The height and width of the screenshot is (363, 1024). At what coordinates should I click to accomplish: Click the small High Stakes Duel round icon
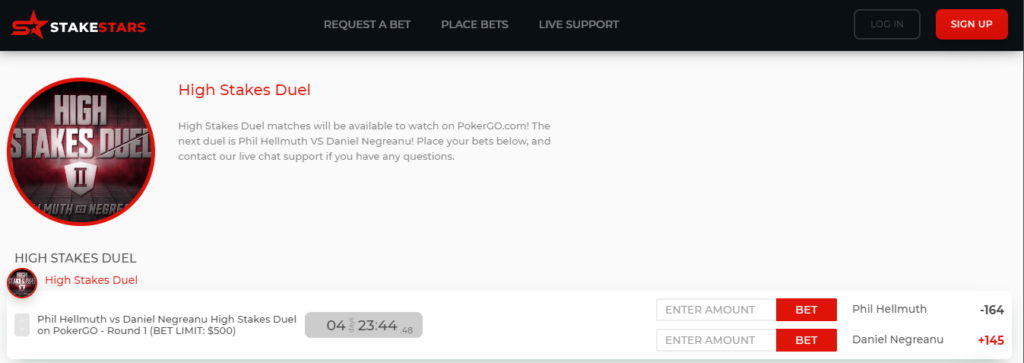(x=22, y=283)
